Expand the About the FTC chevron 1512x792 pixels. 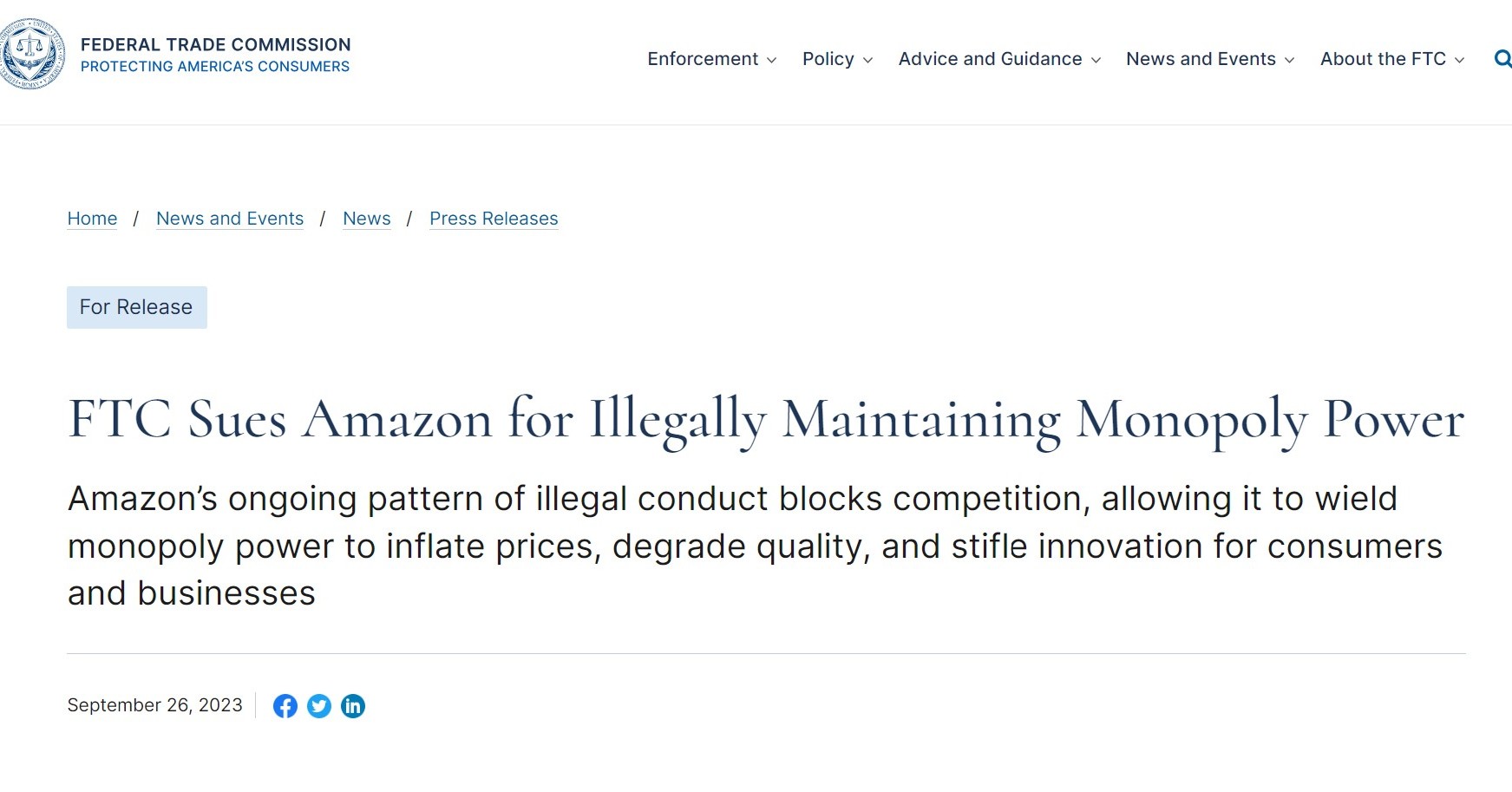[1459, 60]
